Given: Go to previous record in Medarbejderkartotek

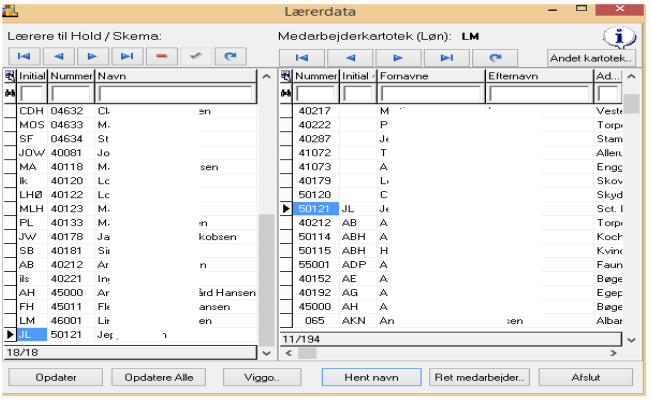Looking at the screenshot, I should (350, 58).
